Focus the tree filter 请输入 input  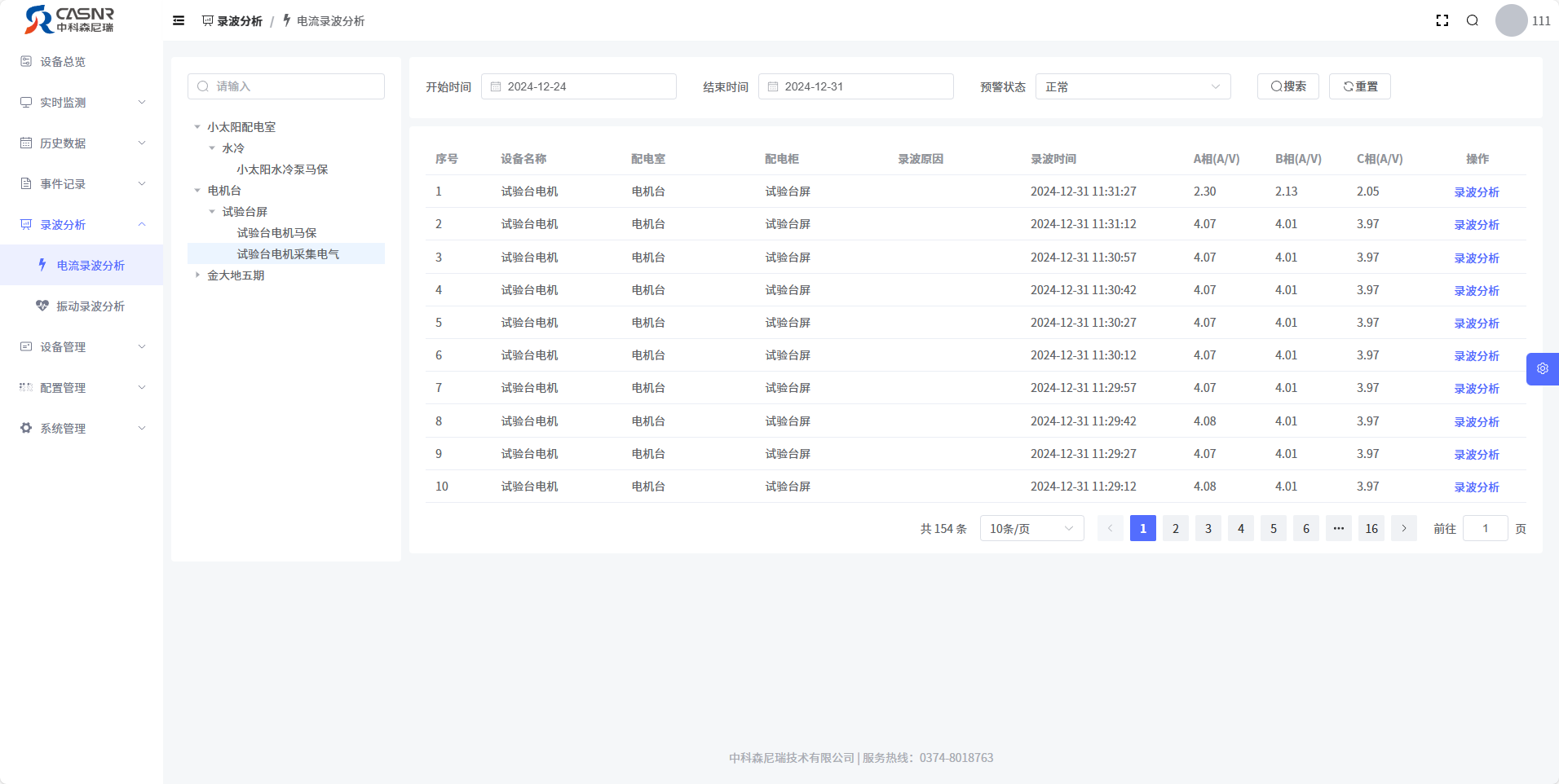pos(286,86)
